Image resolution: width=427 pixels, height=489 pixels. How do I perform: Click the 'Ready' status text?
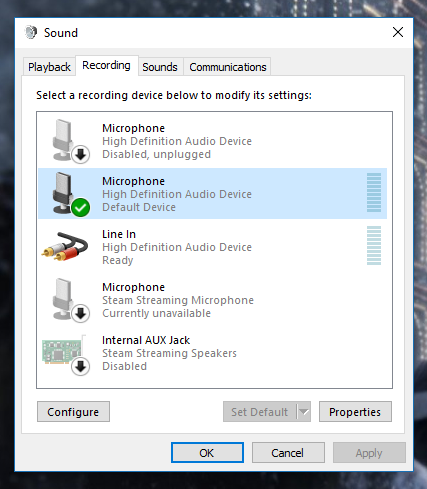pyautogui.click(x=118, y=260)
